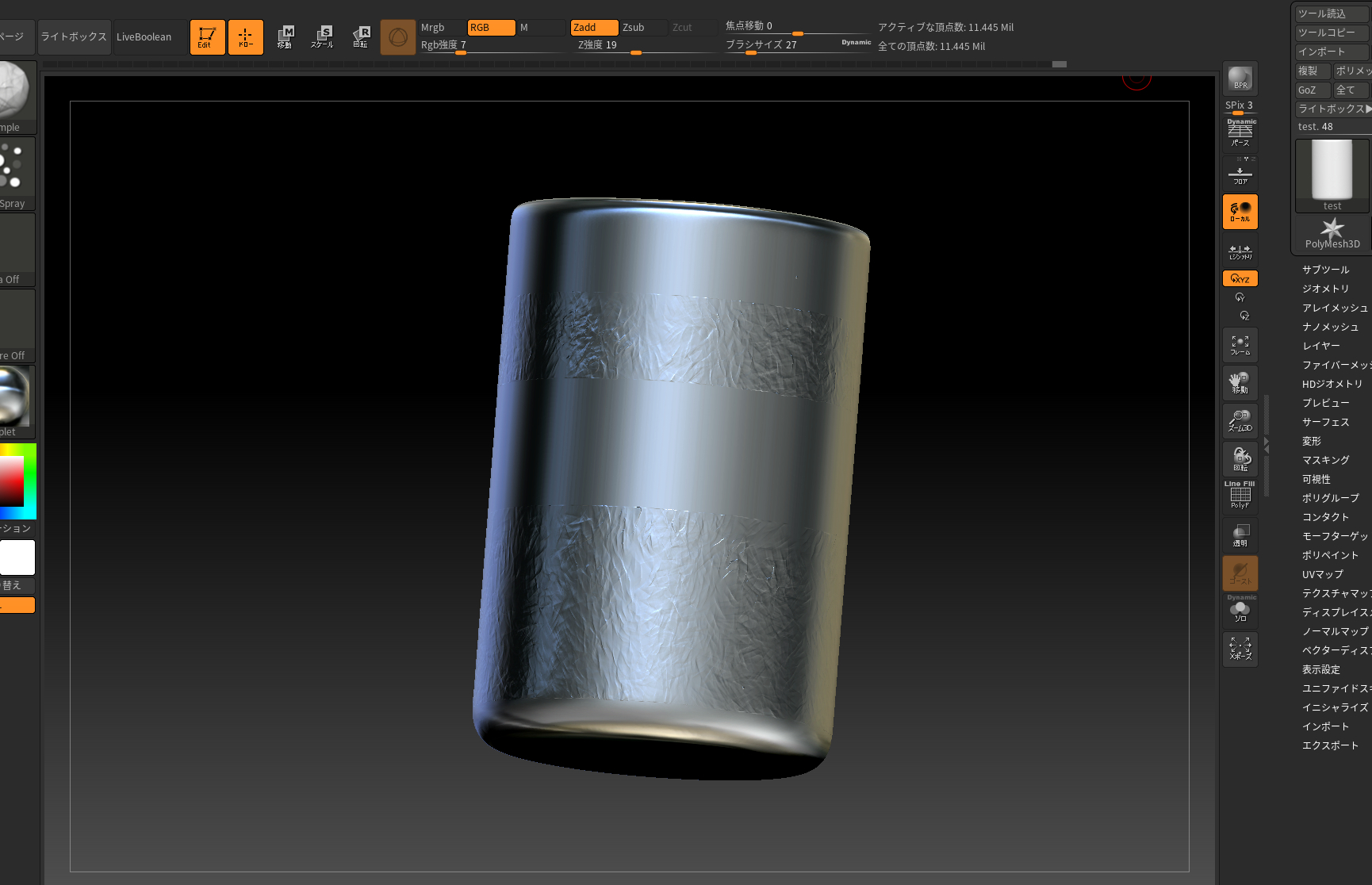
Task: Expand the ポリグループ subpalette
Action: point(1330,498)
